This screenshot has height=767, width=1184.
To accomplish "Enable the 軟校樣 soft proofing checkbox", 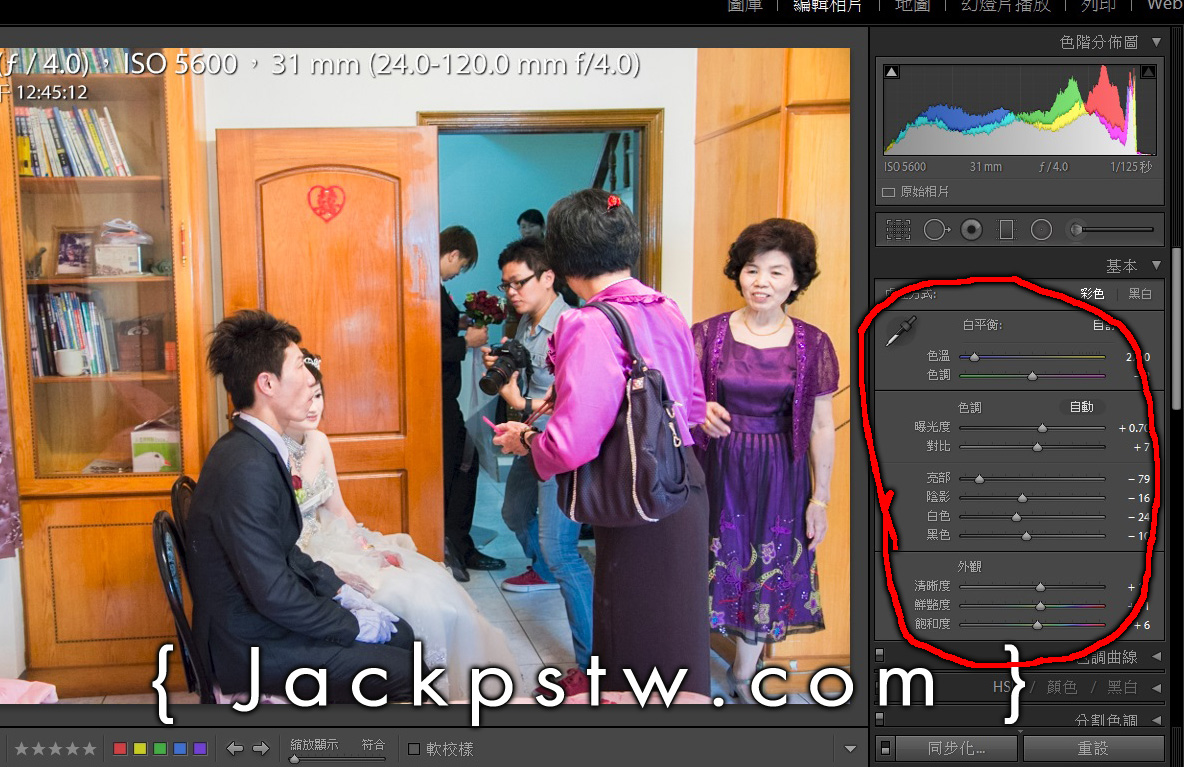I will tap(414, 748).
